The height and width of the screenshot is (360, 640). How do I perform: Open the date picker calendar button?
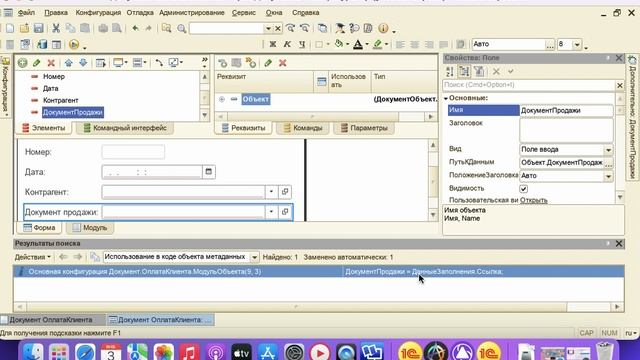click(x=209, y=171)
